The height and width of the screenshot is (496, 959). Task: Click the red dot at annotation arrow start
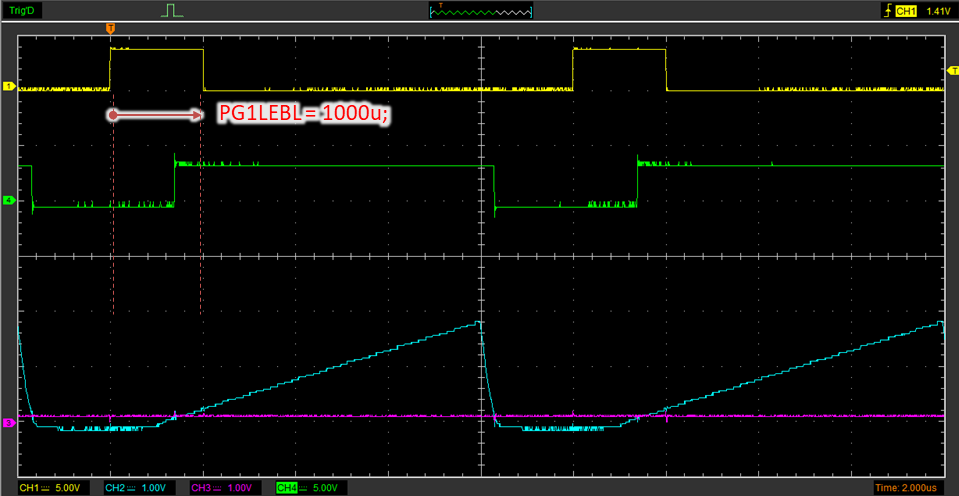[113, 116]
